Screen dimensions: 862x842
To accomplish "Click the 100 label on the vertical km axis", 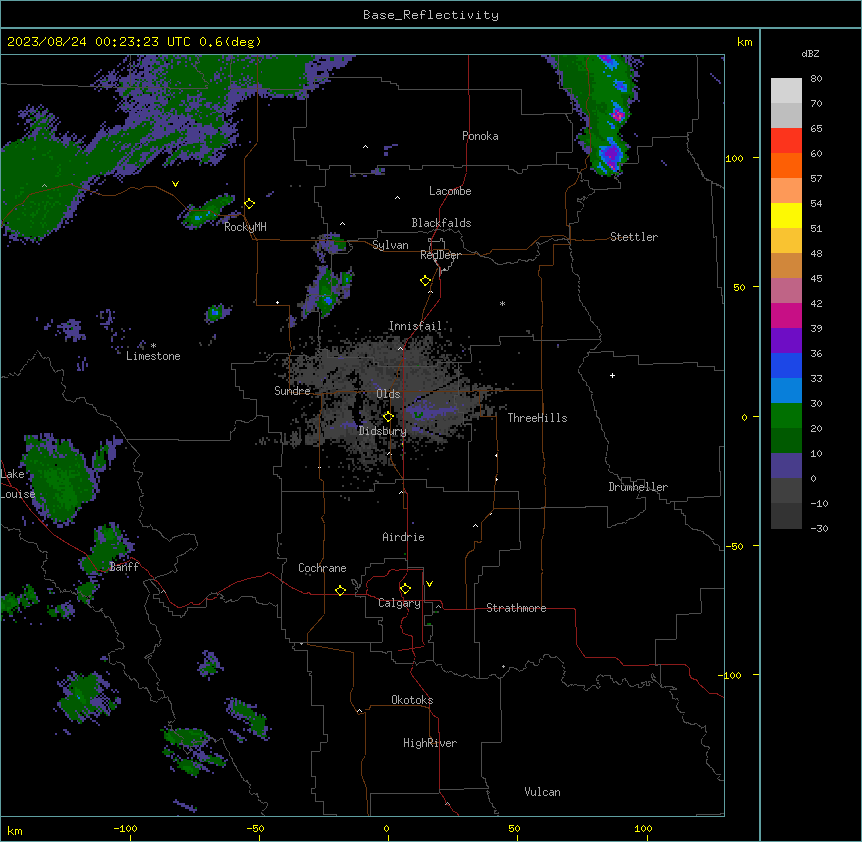I will pyautogui.click(x=734, y=158).
